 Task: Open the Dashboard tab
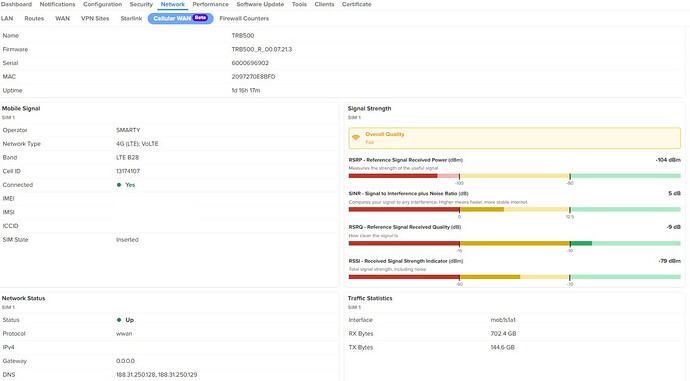[x=16, y=4]
